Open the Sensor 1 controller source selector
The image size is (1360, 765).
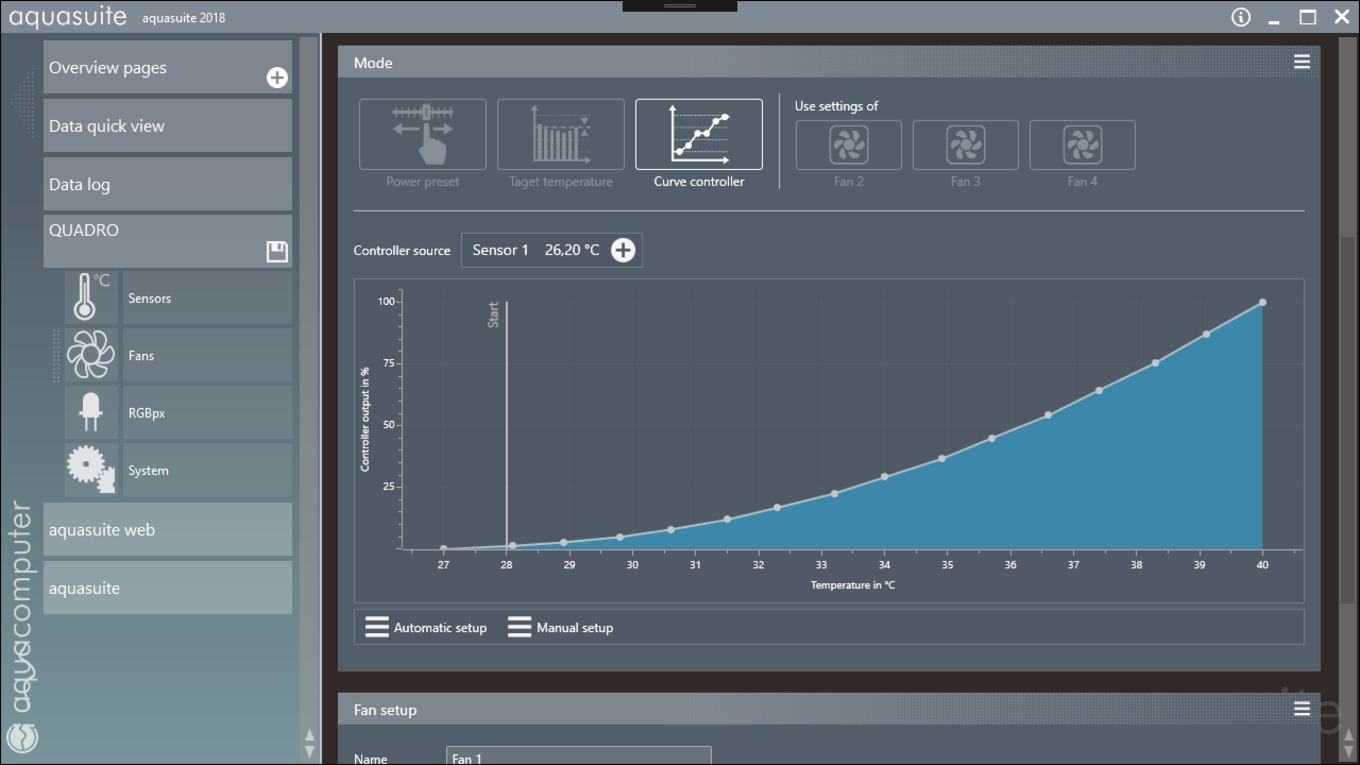(552, 250)
